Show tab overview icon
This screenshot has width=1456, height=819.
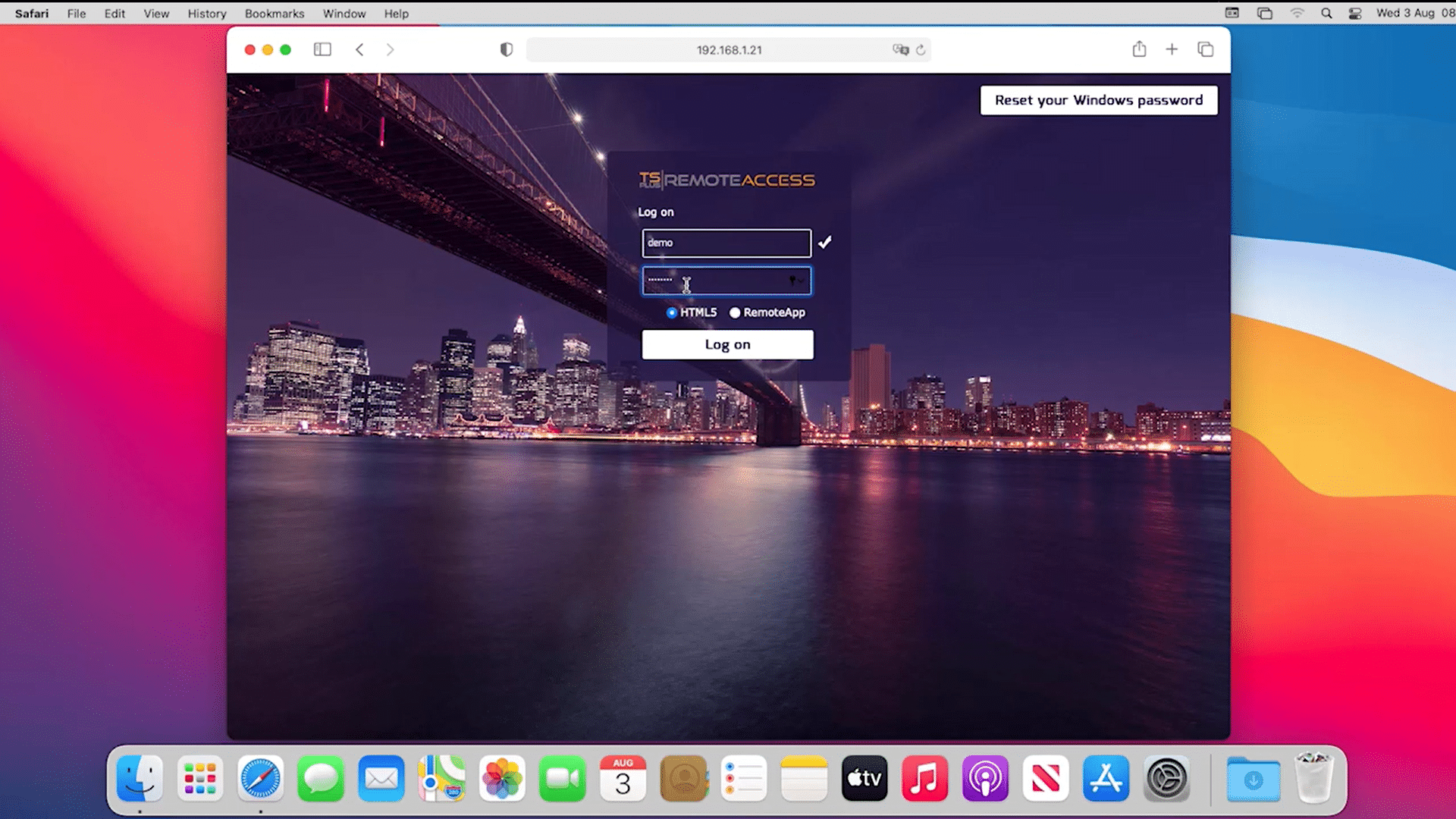pyautogui.click(x=1205, y=49)
